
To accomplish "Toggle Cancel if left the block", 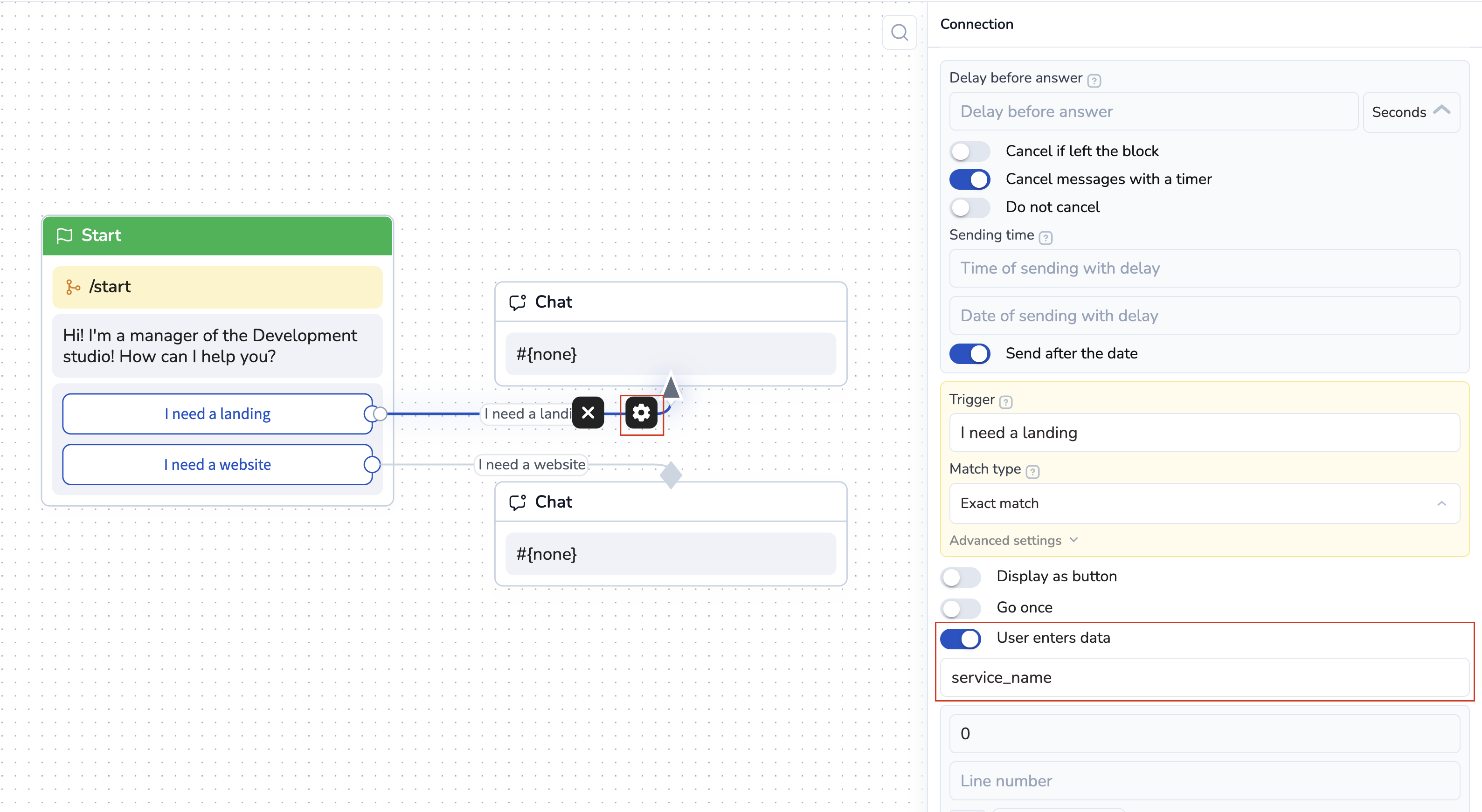I will [970, 151].
